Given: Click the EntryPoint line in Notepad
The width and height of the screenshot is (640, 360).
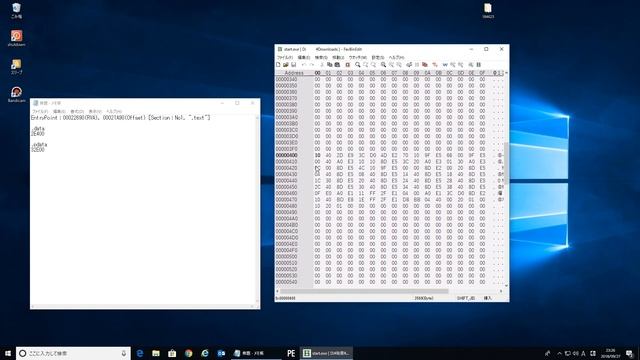Looking at the screenshot, I should point(121,118).
